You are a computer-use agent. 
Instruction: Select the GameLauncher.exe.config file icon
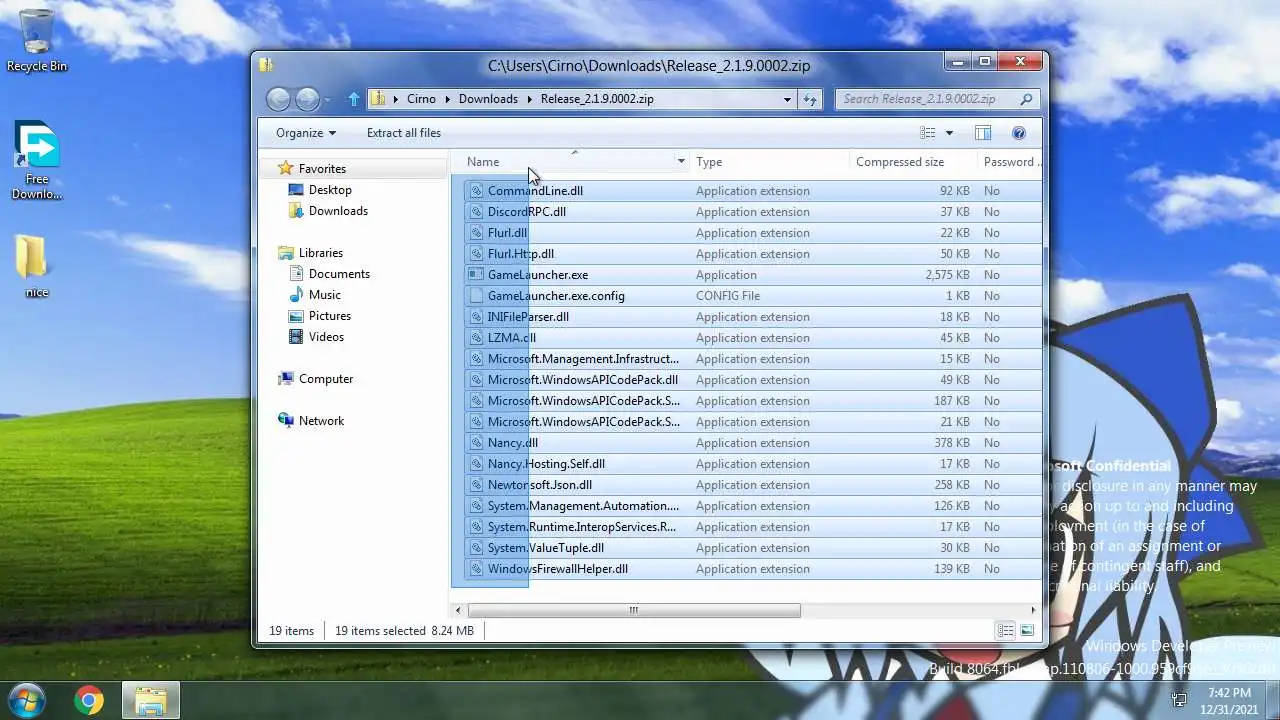[477, 296]
